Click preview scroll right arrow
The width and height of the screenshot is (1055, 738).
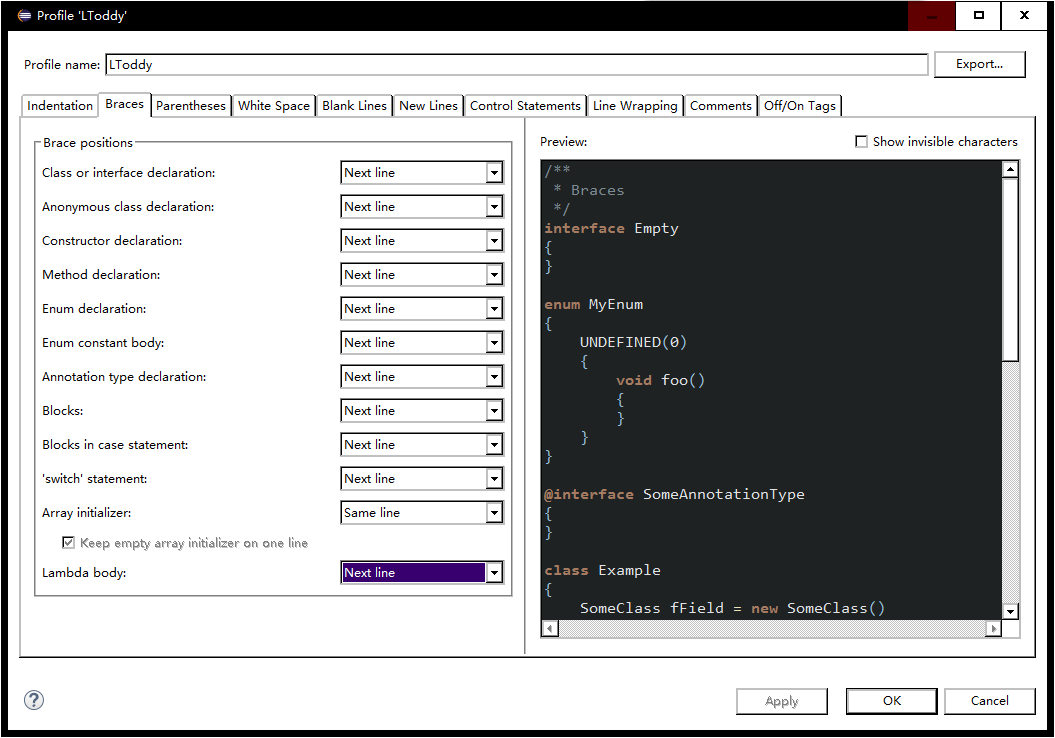pyautogui.click(x=993, y=628)
